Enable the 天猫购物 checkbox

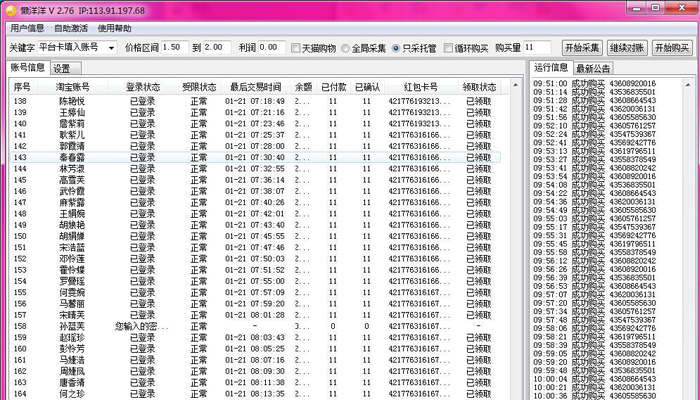[295, 48]
